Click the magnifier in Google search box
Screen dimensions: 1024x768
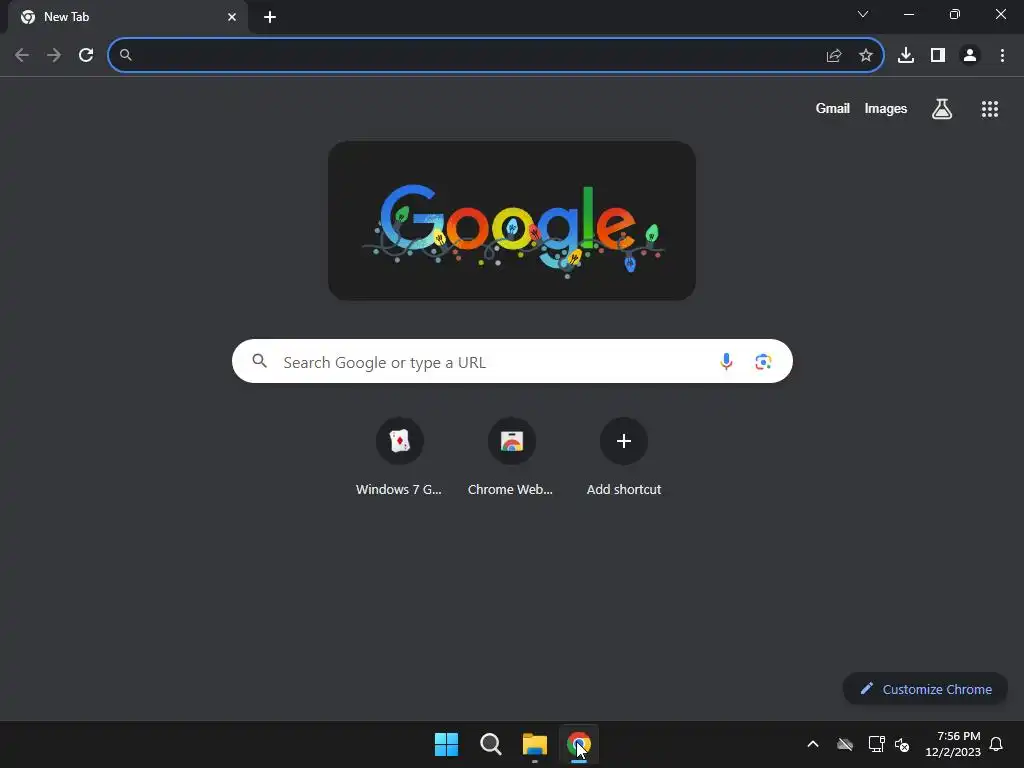[x=259, y=360]
